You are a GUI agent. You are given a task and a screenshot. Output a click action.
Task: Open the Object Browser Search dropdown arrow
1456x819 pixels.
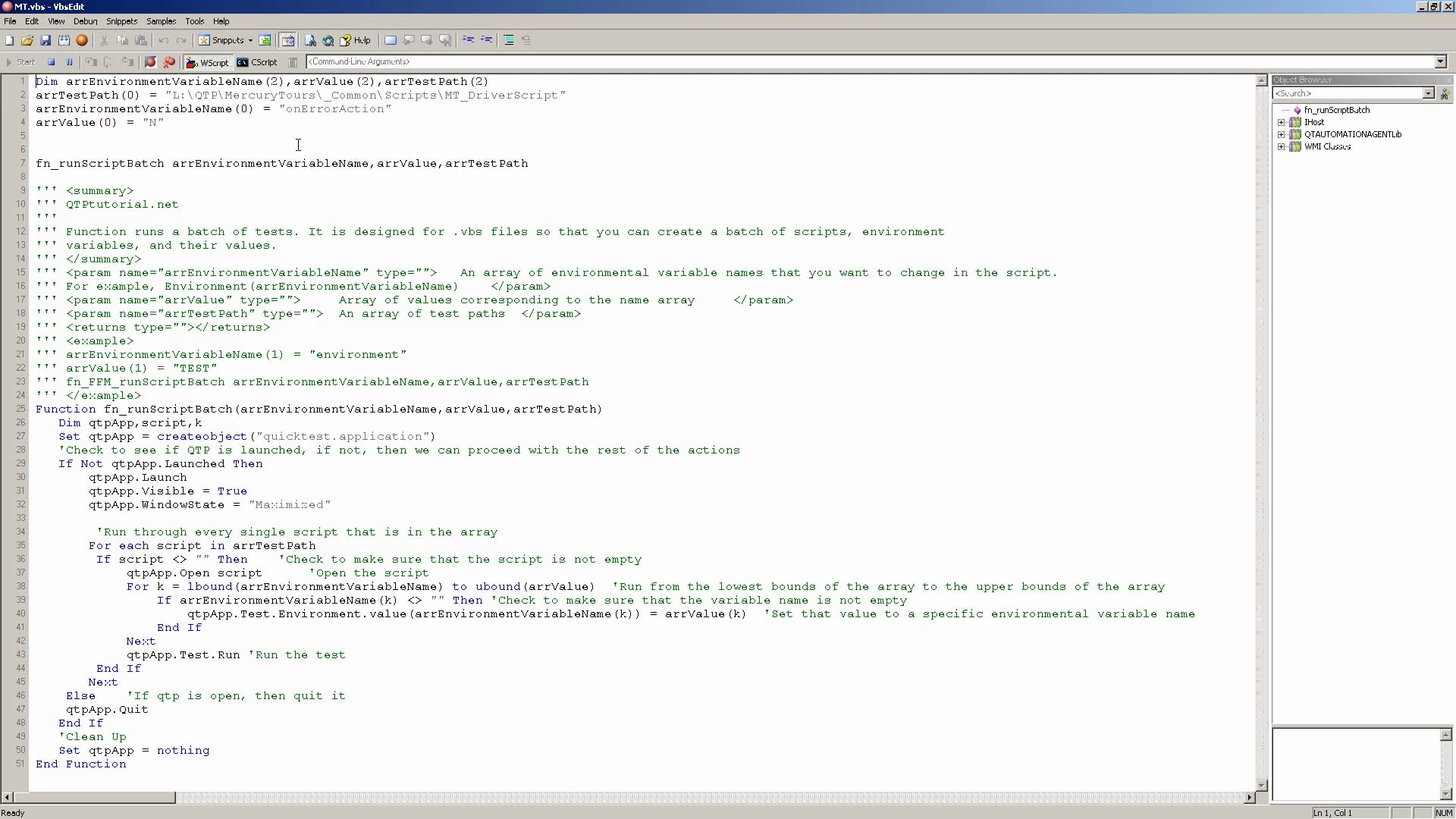(x=1429, y=93)
